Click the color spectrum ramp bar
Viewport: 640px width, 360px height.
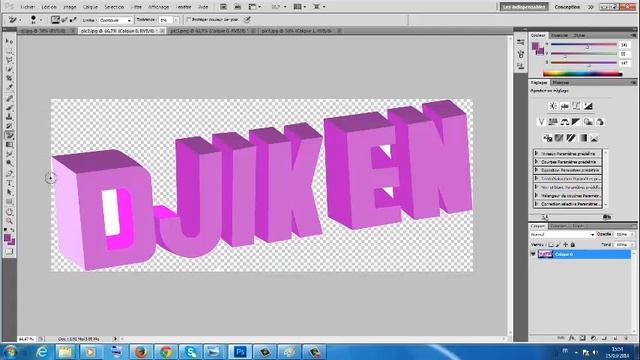coord(583,74)
